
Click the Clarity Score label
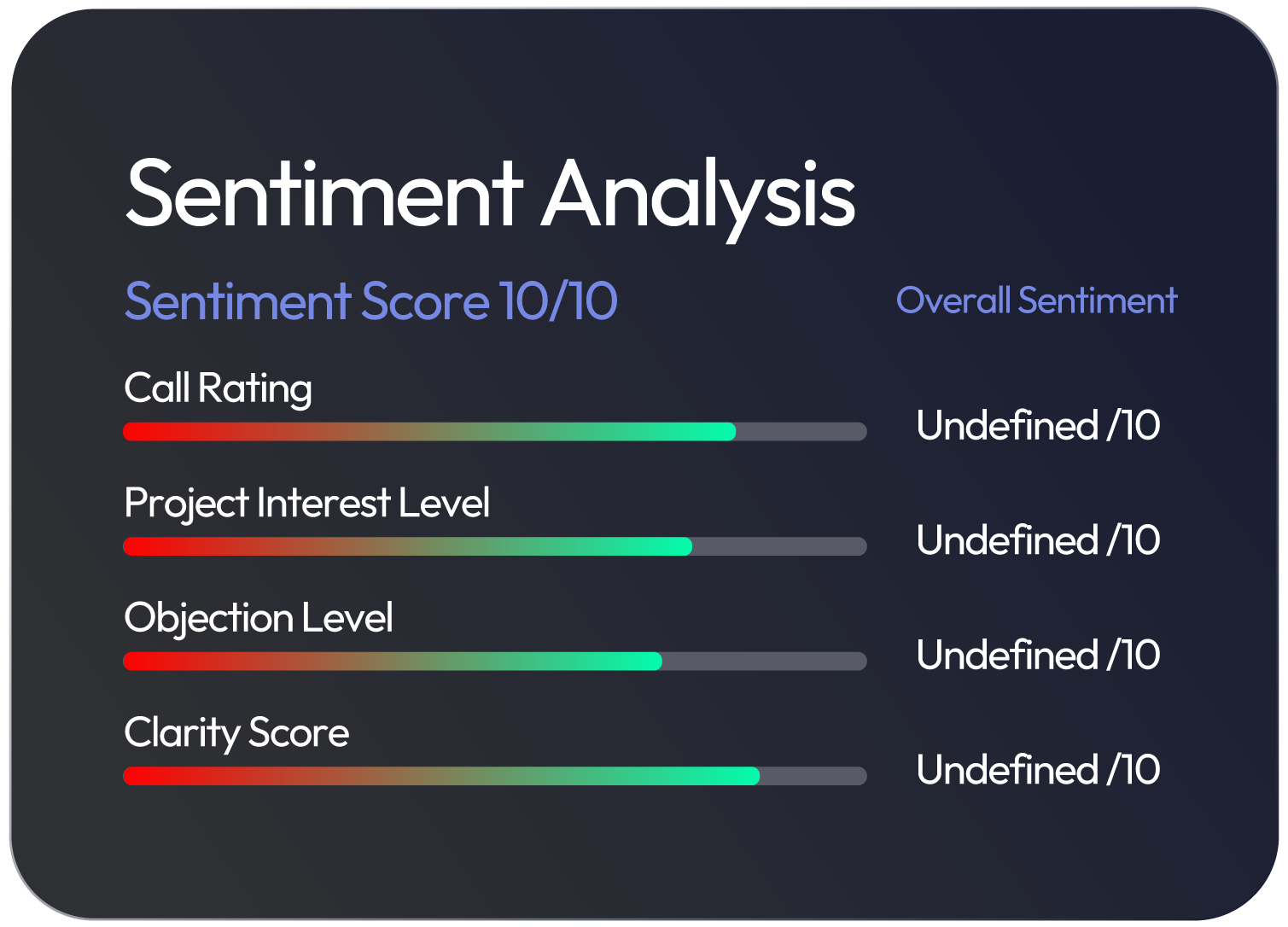pyautogui.click(x=236, y=733)
